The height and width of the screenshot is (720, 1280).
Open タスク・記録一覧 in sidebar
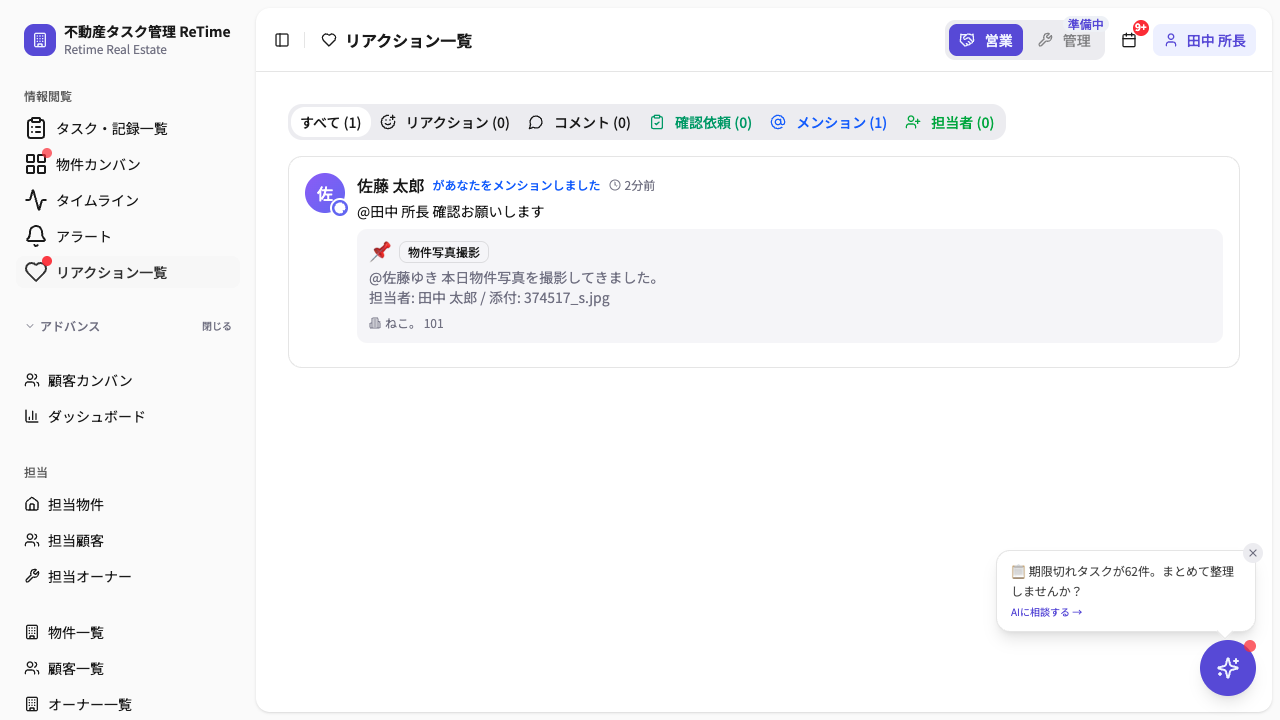128,128
